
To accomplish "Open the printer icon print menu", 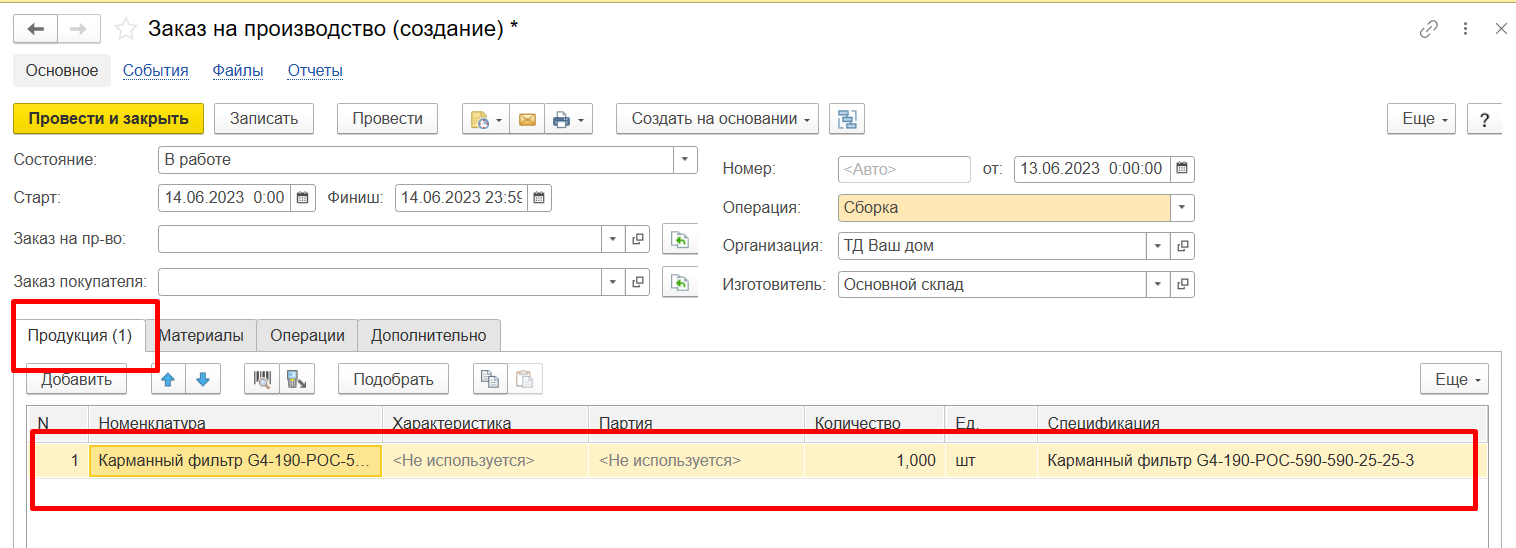I will [569, 119].
